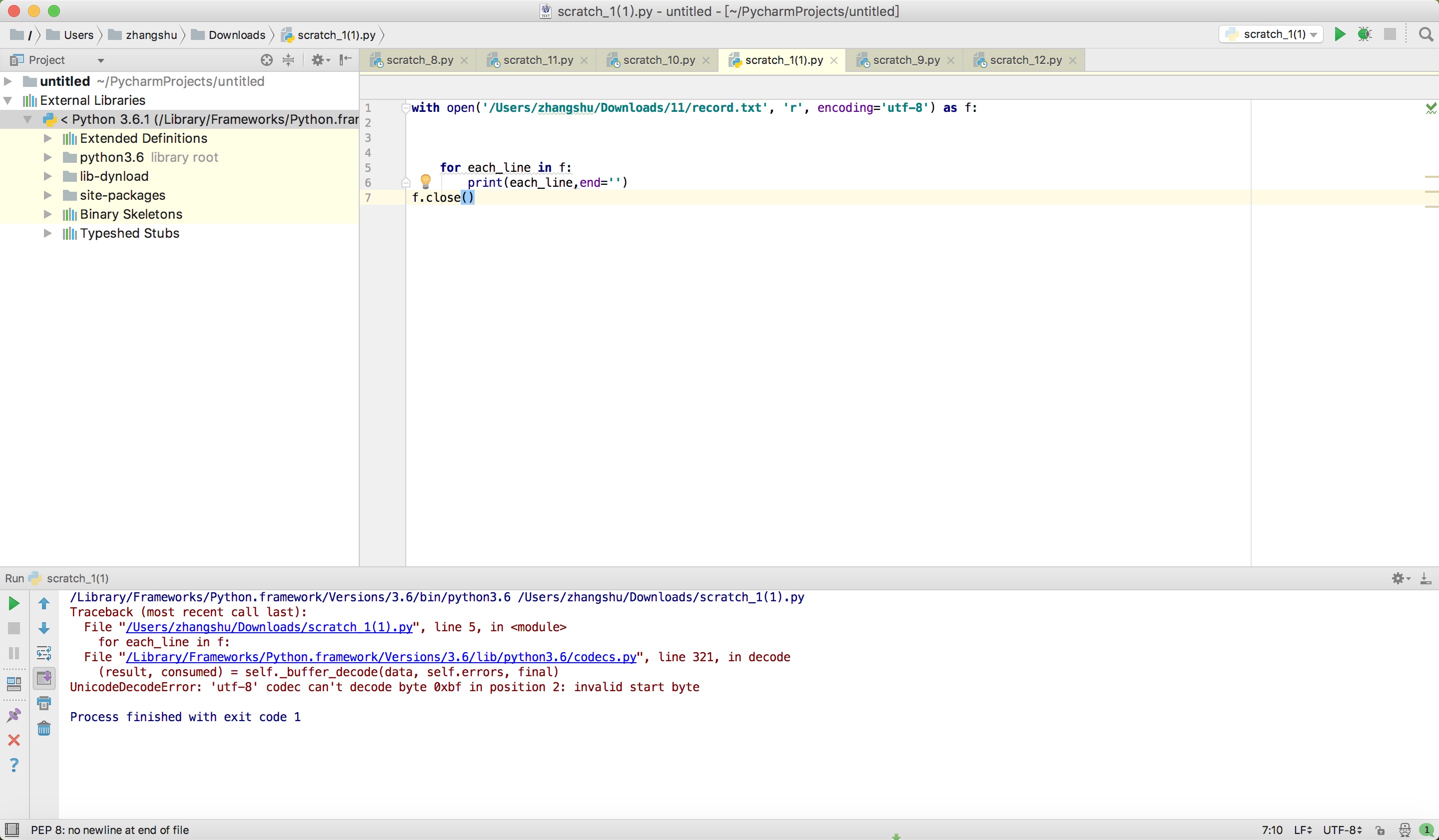Open help with the question mark icon
1439x840 pixels.
point(14,765)
